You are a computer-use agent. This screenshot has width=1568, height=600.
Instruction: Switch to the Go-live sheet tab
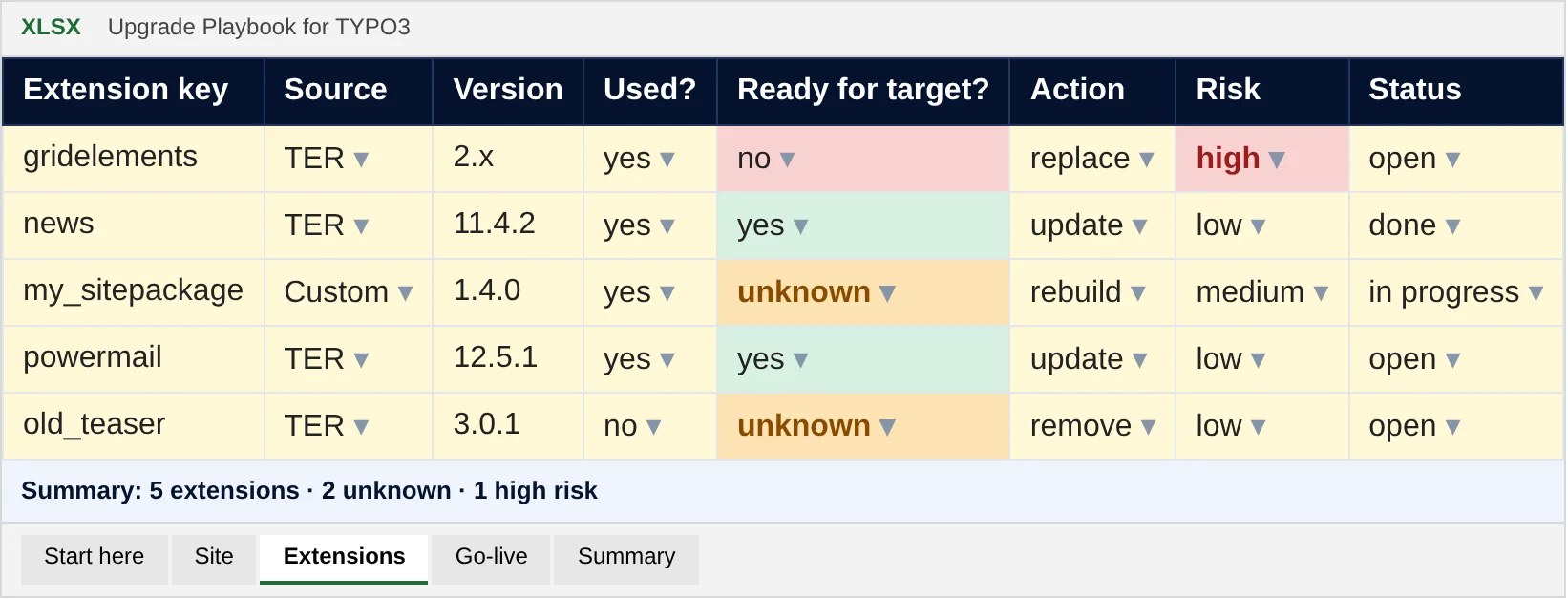pyautogui.click(x=491, y=559)
